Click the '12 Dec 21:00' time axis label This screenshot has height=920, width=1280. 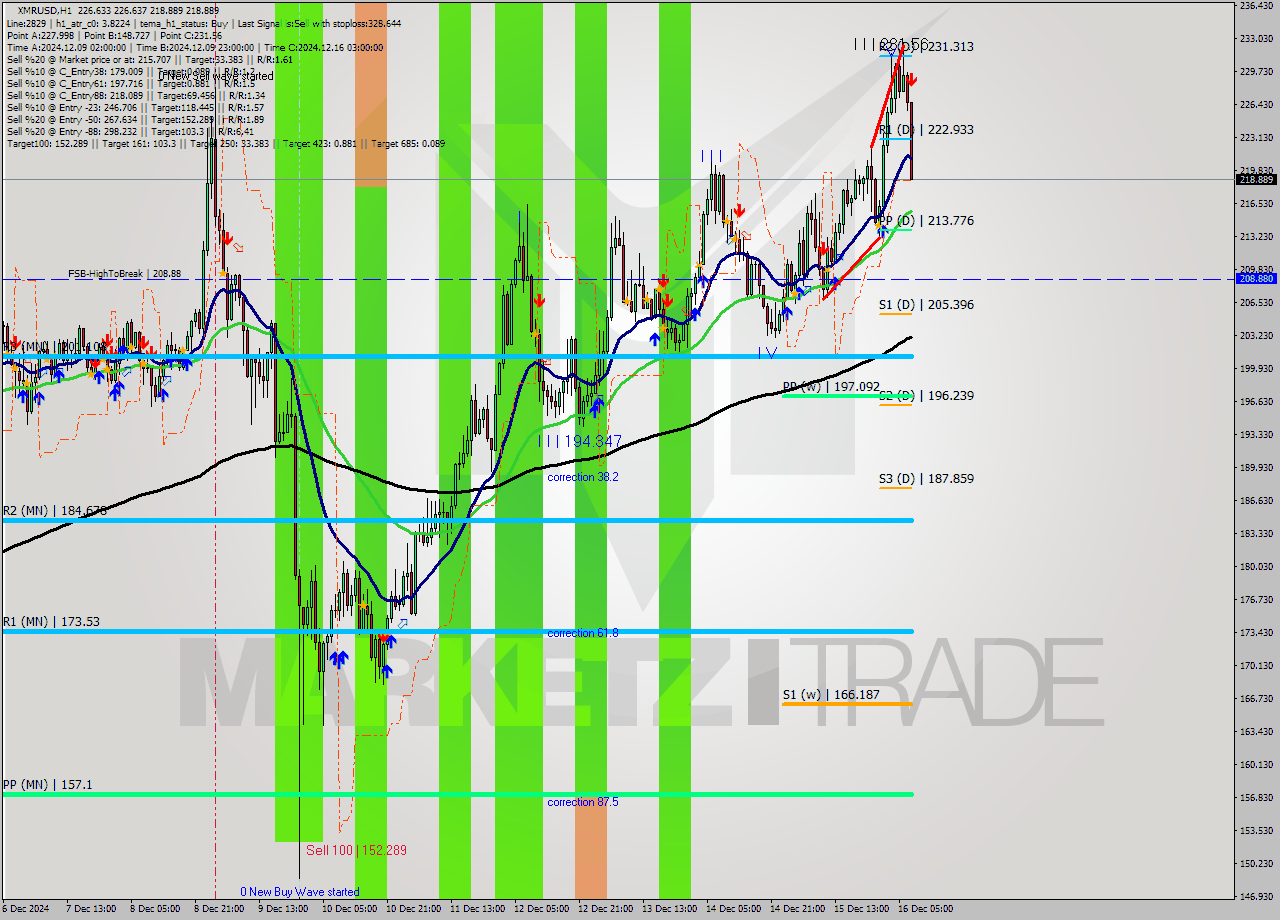[x=604, y=909]
